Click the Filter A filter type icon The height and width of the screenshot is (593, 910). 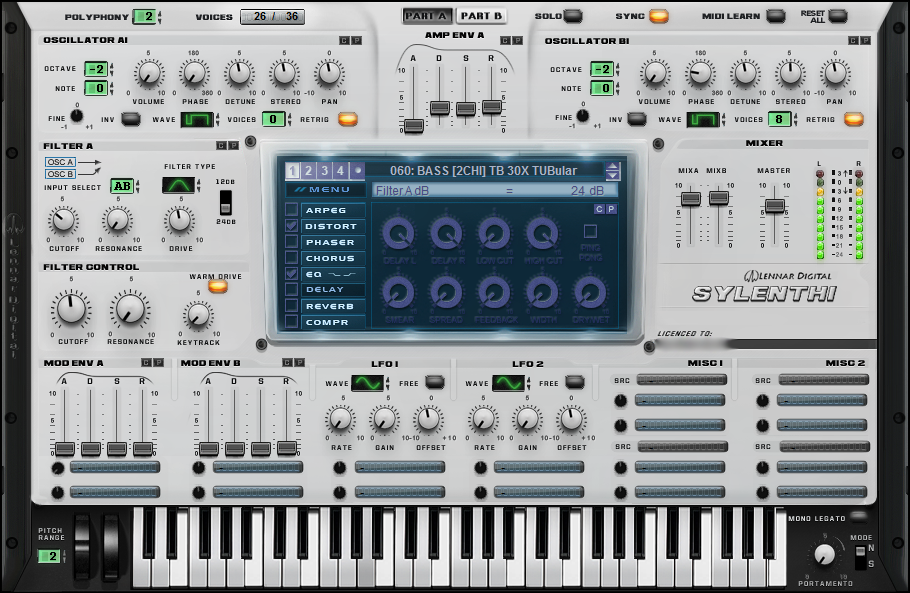(178, 186)
